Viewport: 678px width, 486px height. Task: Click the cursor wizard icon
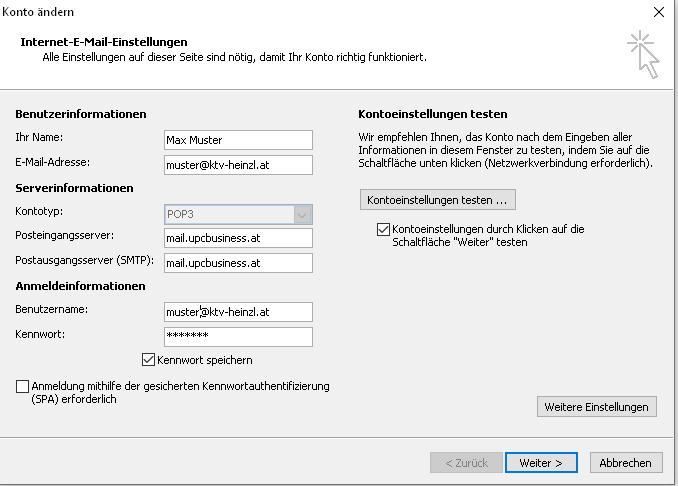point(643,54)
